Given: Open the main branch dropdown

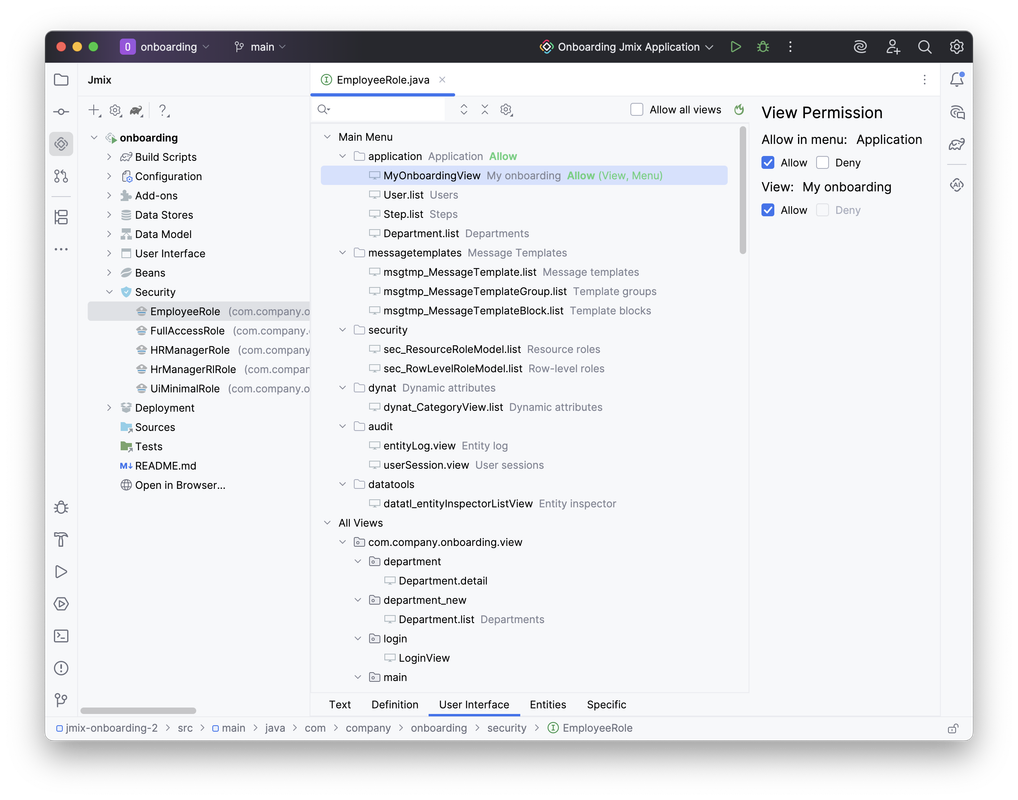Looking at the screenshot, I should click(260, 47).
